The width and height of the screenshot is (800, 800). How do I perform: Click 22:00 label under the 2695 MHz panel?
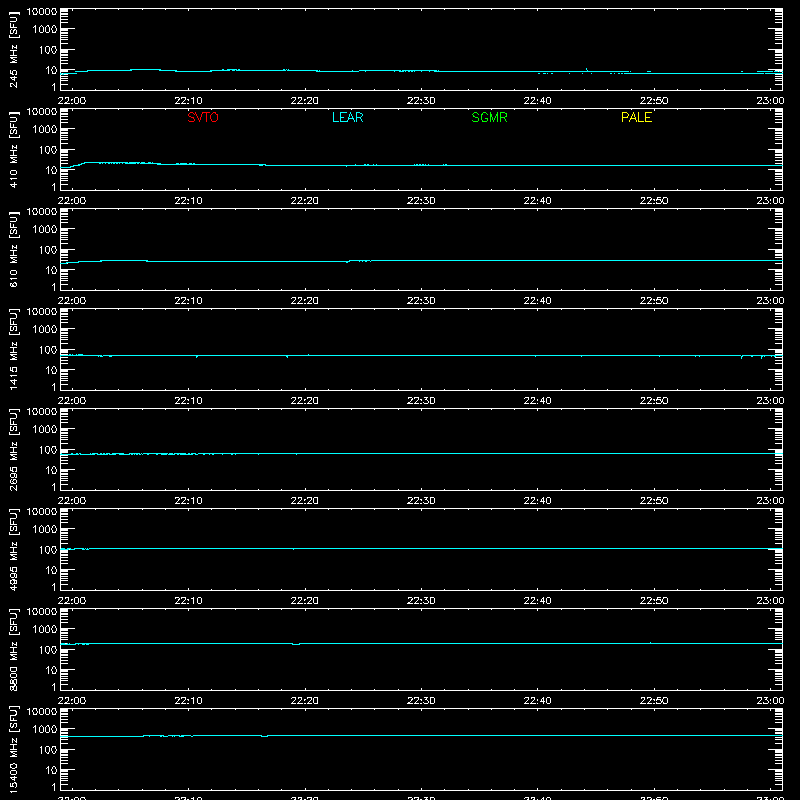coord(72,501)
